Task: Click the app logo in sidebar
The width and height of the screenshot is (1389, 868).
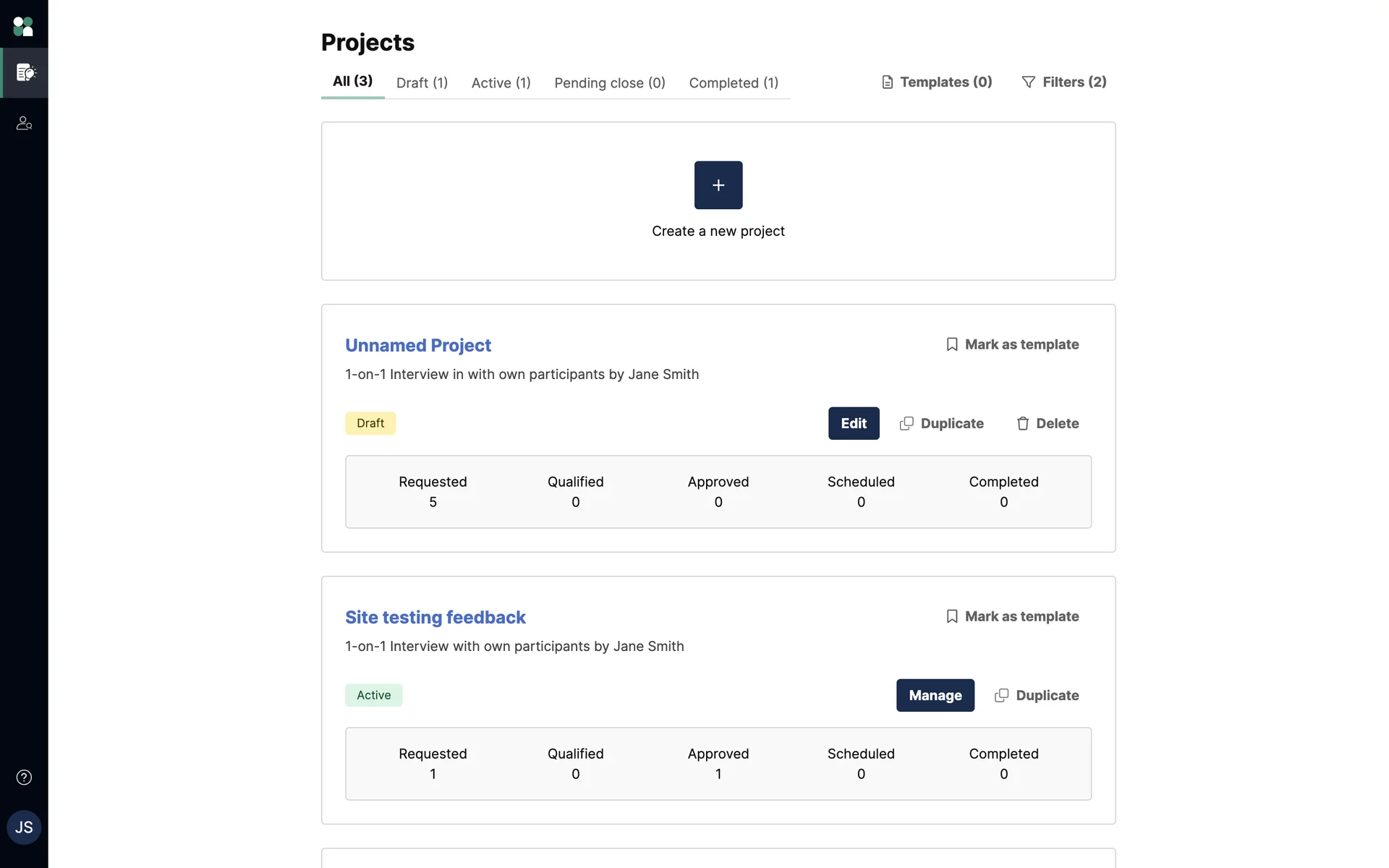Action: [x=23, y=26]
